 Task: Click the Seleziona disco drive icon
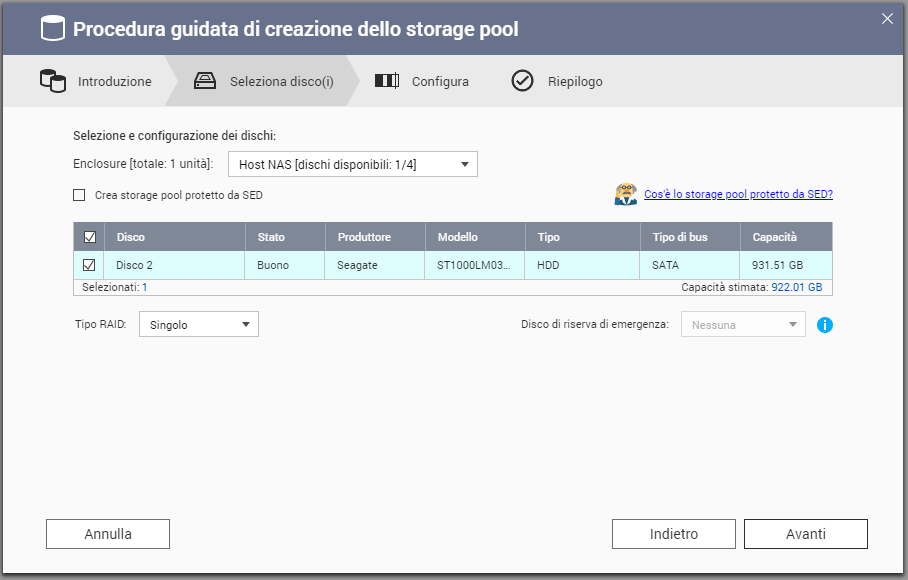[204, 81]
